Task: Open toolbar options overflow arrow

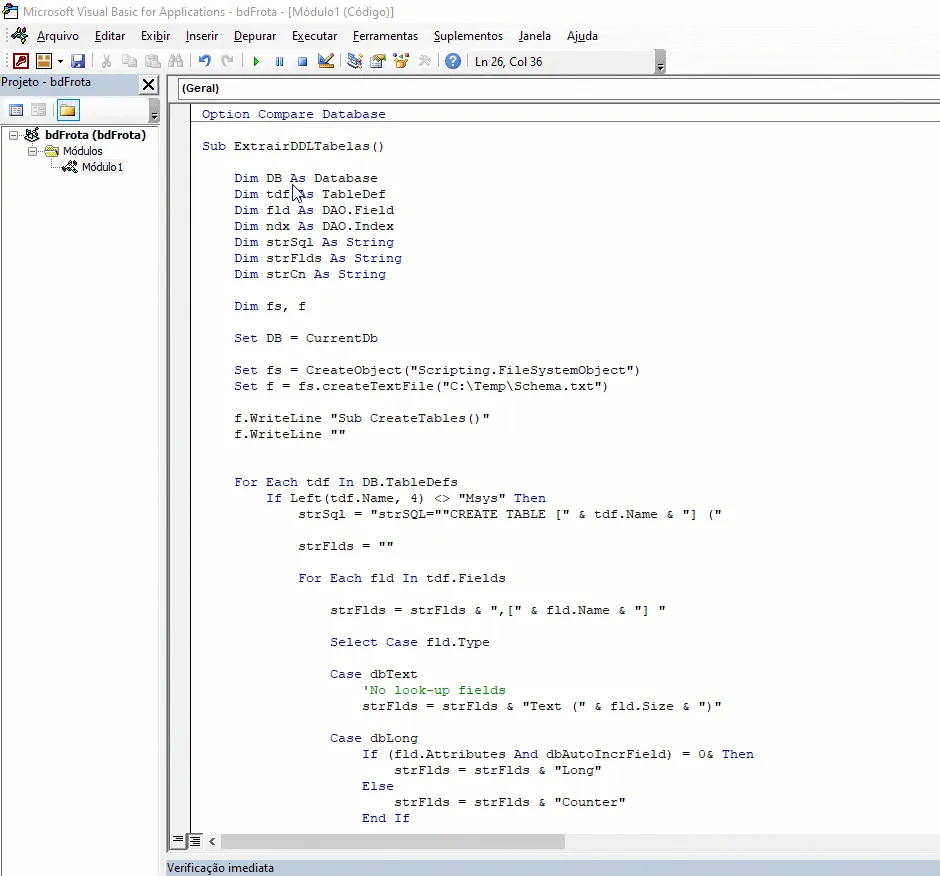Action: [660, 62]
